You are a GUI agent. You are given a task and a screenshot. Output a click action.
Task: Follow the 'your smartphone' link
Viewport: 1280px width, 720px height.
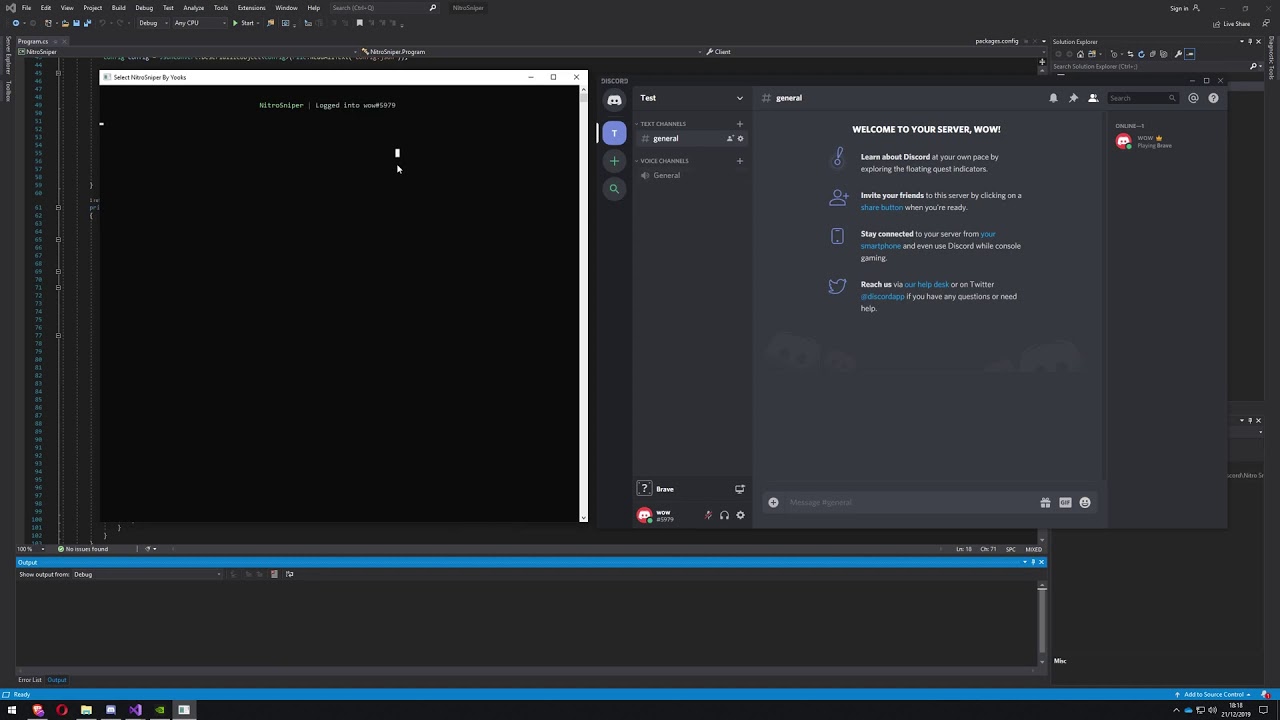928,240
